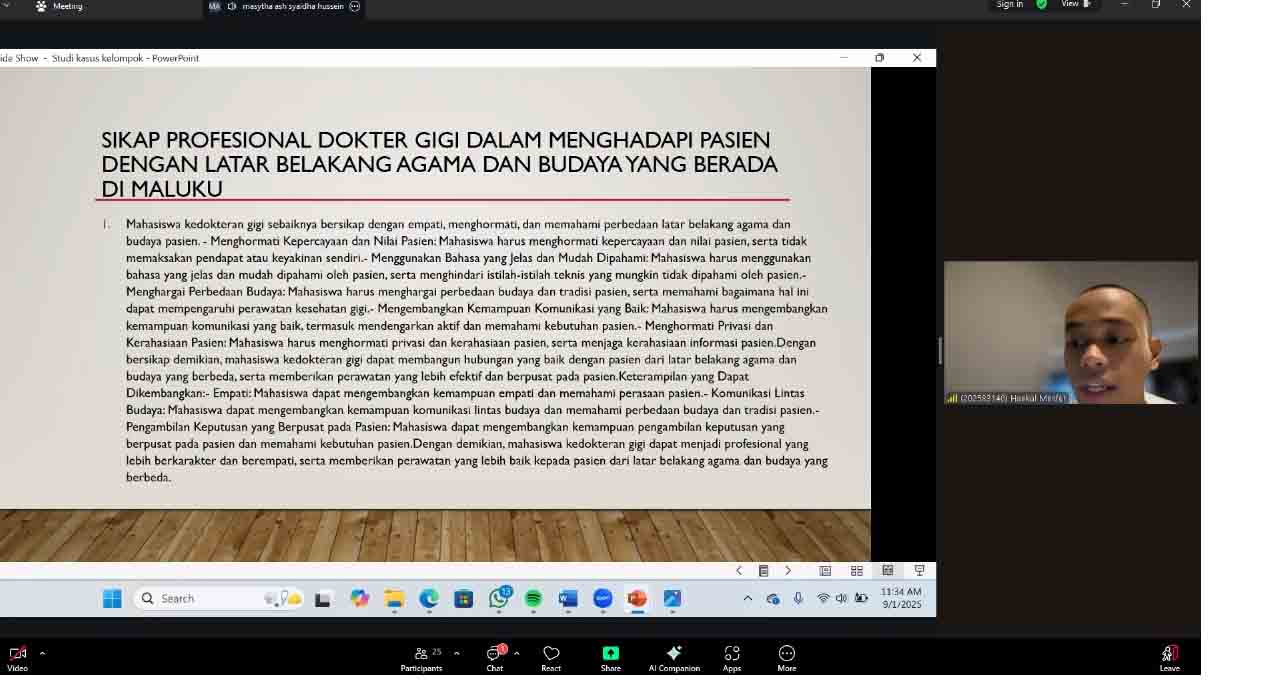The height and width of the screenshot is (685, 1280).
Task: Open the View menu at top right
Action: (x=1075, y=5)
